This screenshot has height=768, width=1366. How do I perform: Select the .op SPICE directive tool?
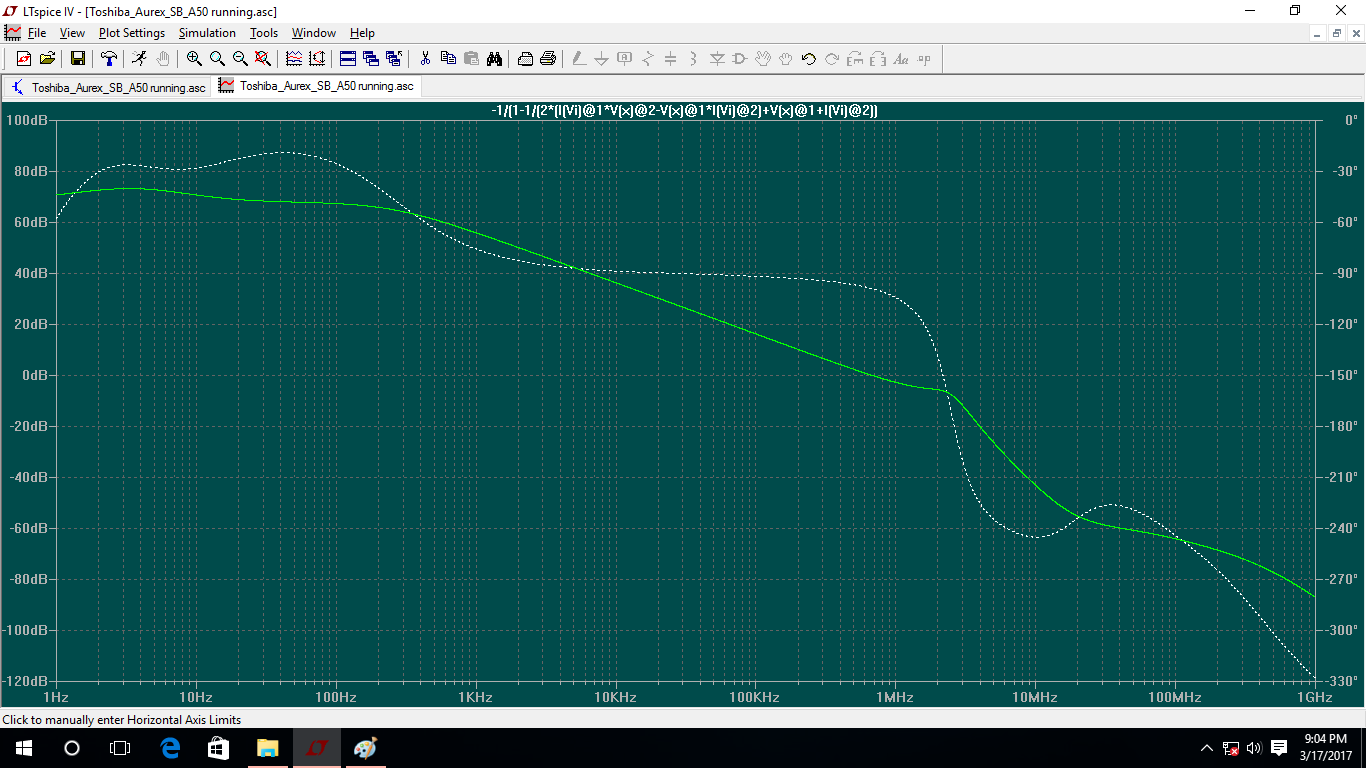924,59
